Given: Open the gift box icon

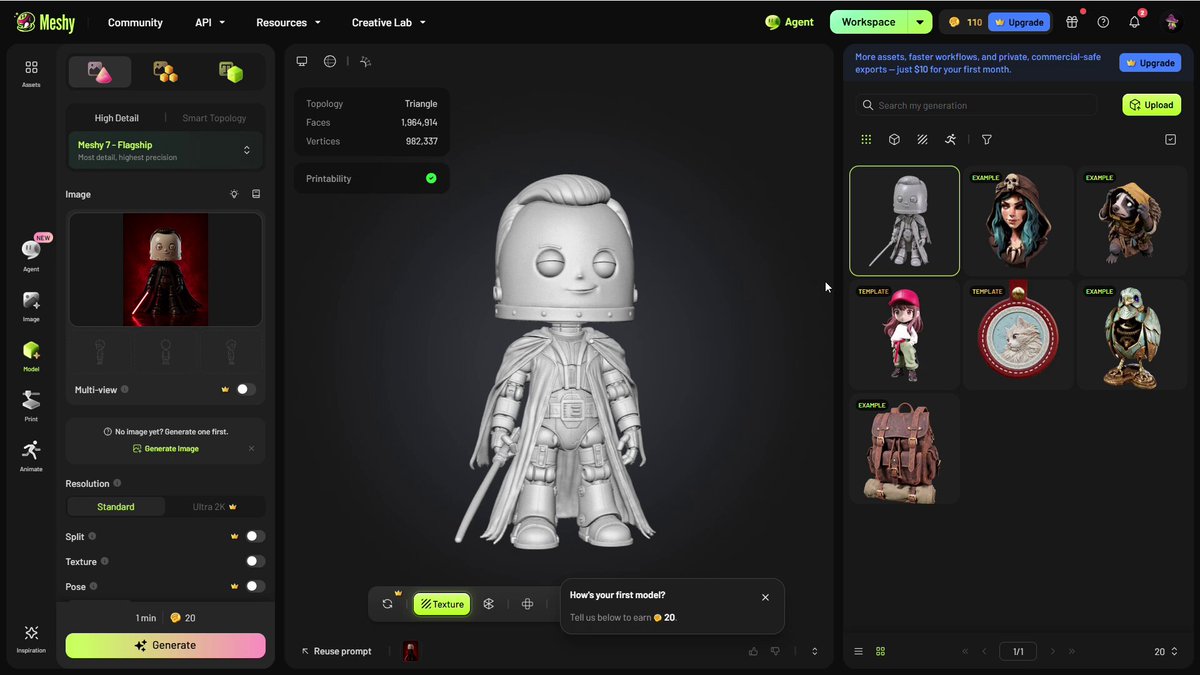Looking at the screenshot, I should tap(1072, 22).
